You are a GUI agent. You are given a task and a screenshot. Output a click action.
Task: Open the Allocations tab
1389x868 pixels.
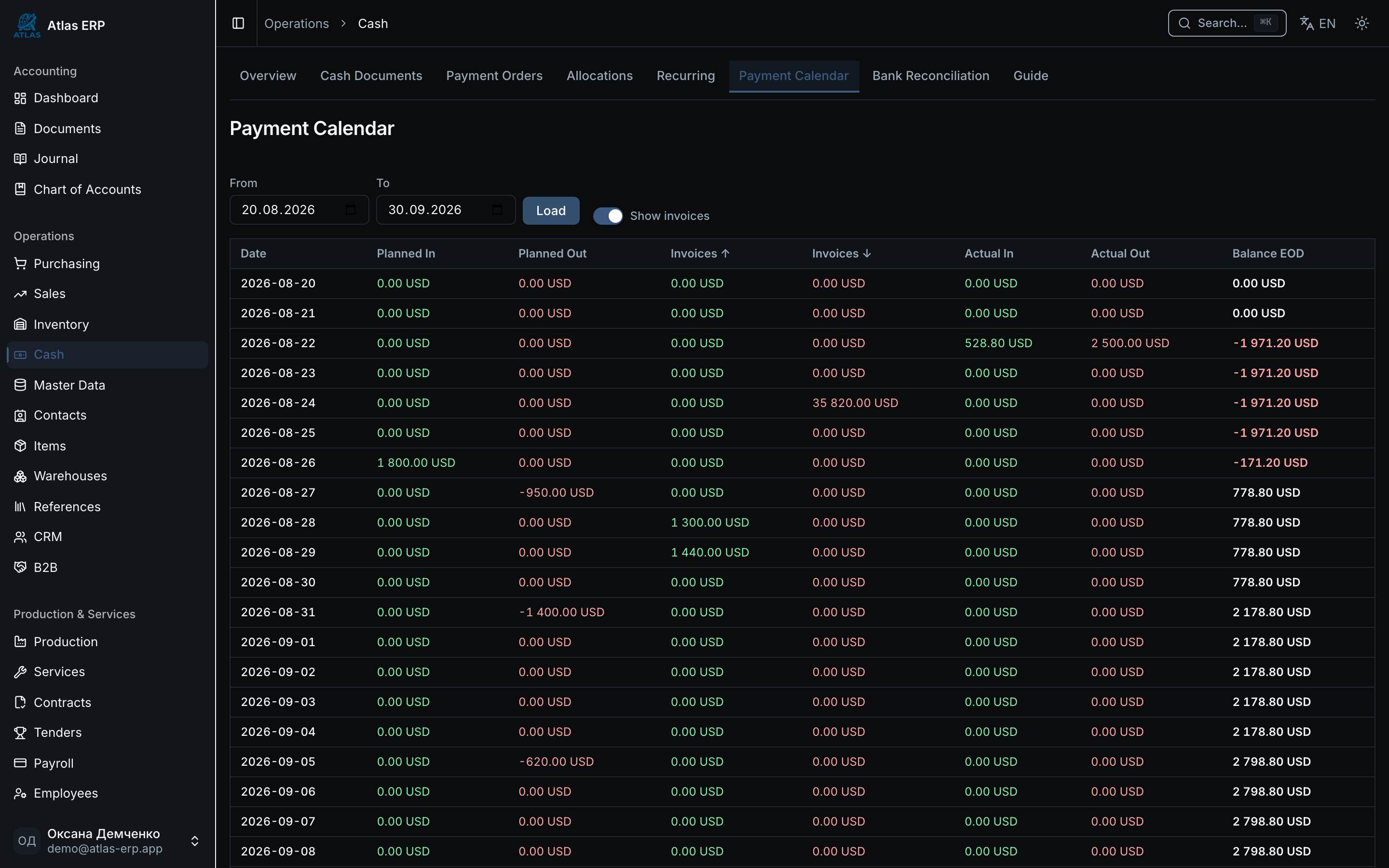599,76
